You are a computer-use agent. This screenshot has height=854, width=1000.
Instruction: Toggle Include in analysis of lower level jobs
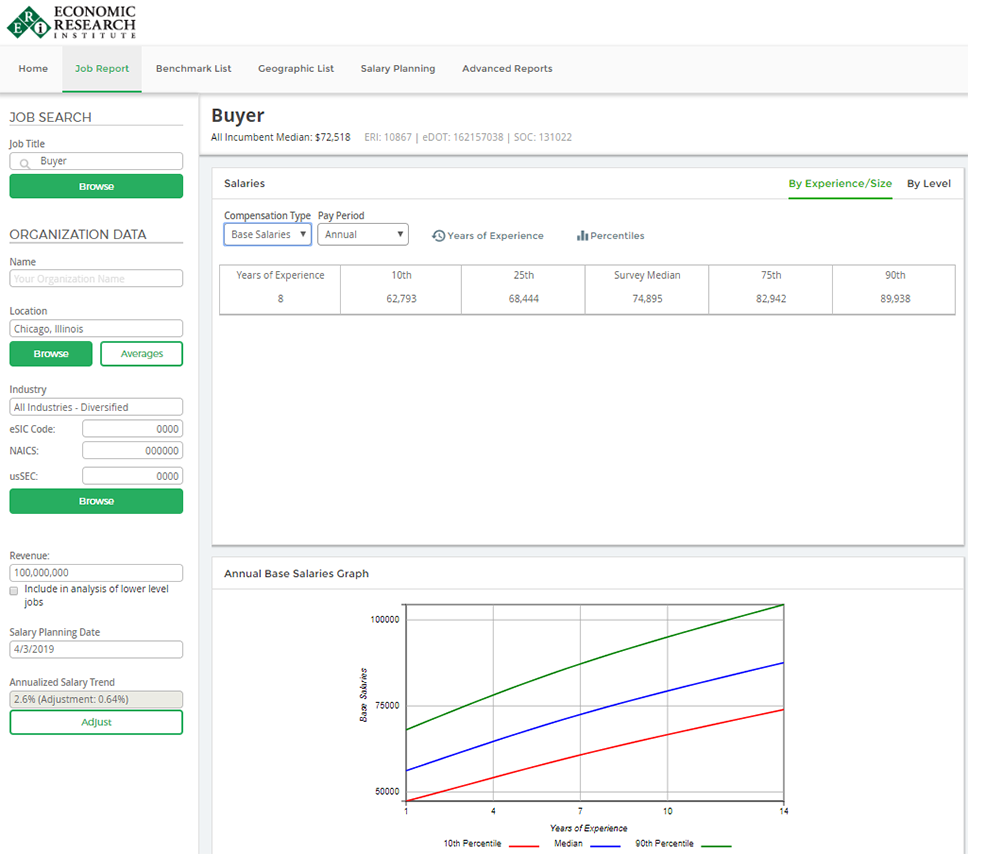point(14,591)
